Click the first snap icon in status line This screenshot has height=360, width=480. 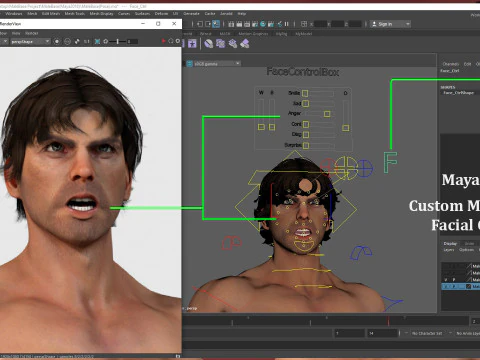(x=231, y=24)
